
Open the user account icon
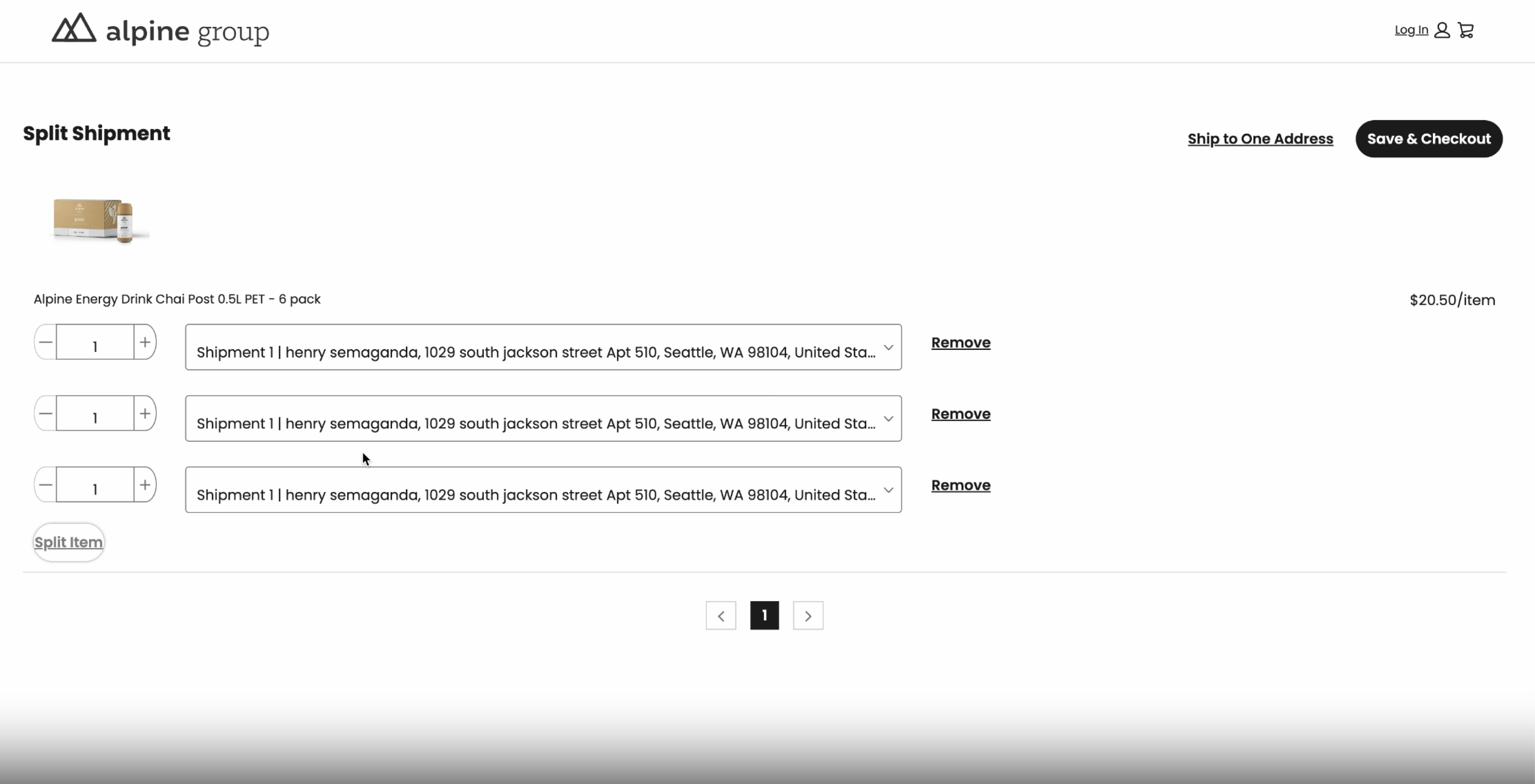1442,30
